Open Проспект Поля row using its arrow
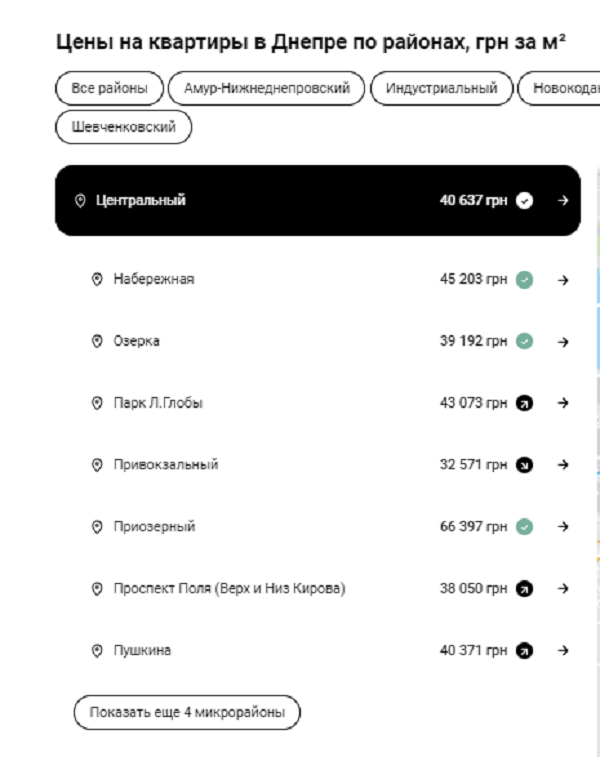 pyautogui.click(x=563, y=589)
